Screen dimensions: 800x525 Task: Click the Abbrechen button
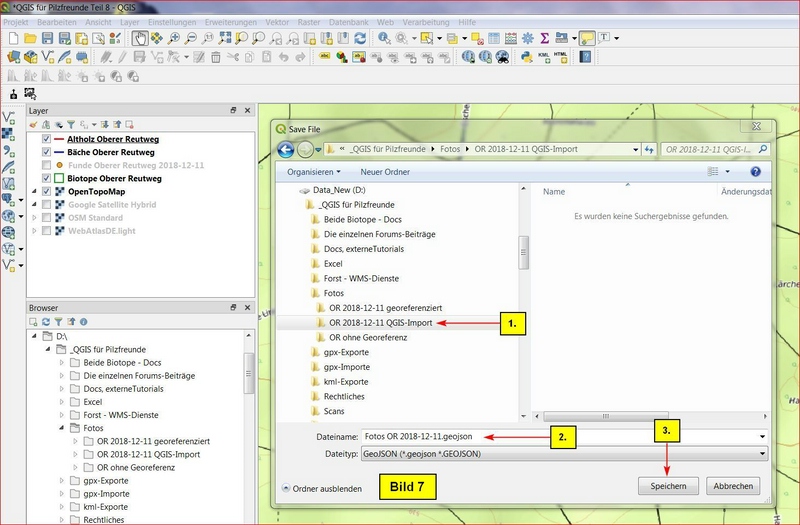coord(735,485)
